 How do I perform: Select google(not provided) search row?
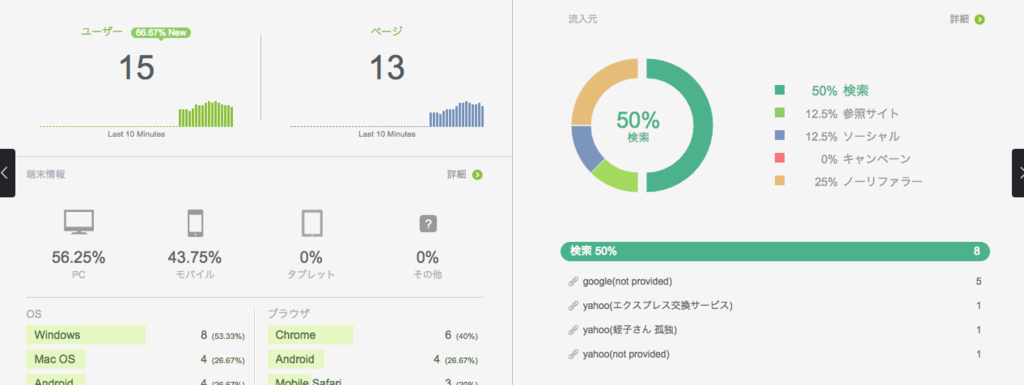tap(775, 281)
